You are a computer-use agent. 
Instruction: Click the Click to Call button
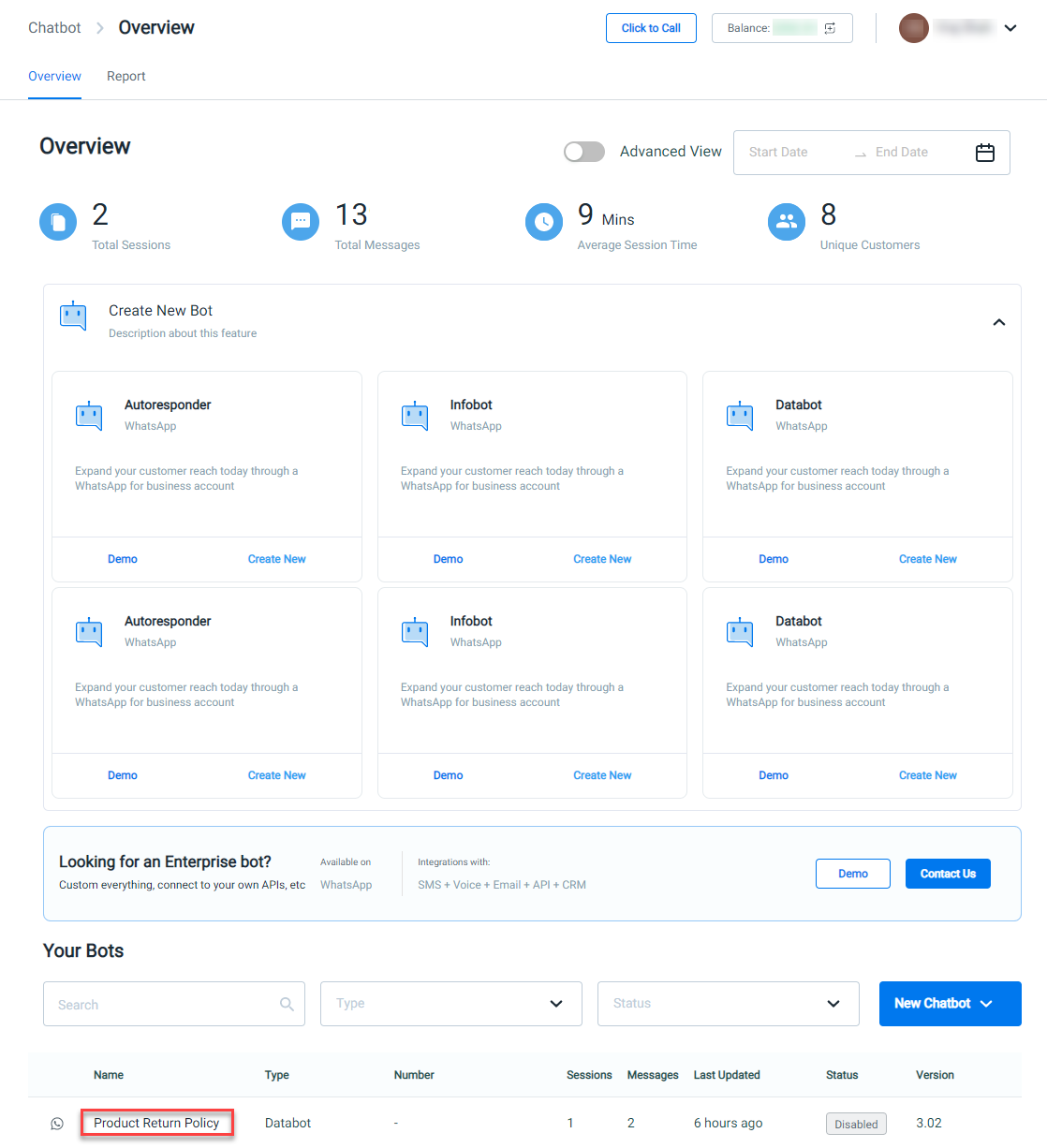[x=651, y=28]
